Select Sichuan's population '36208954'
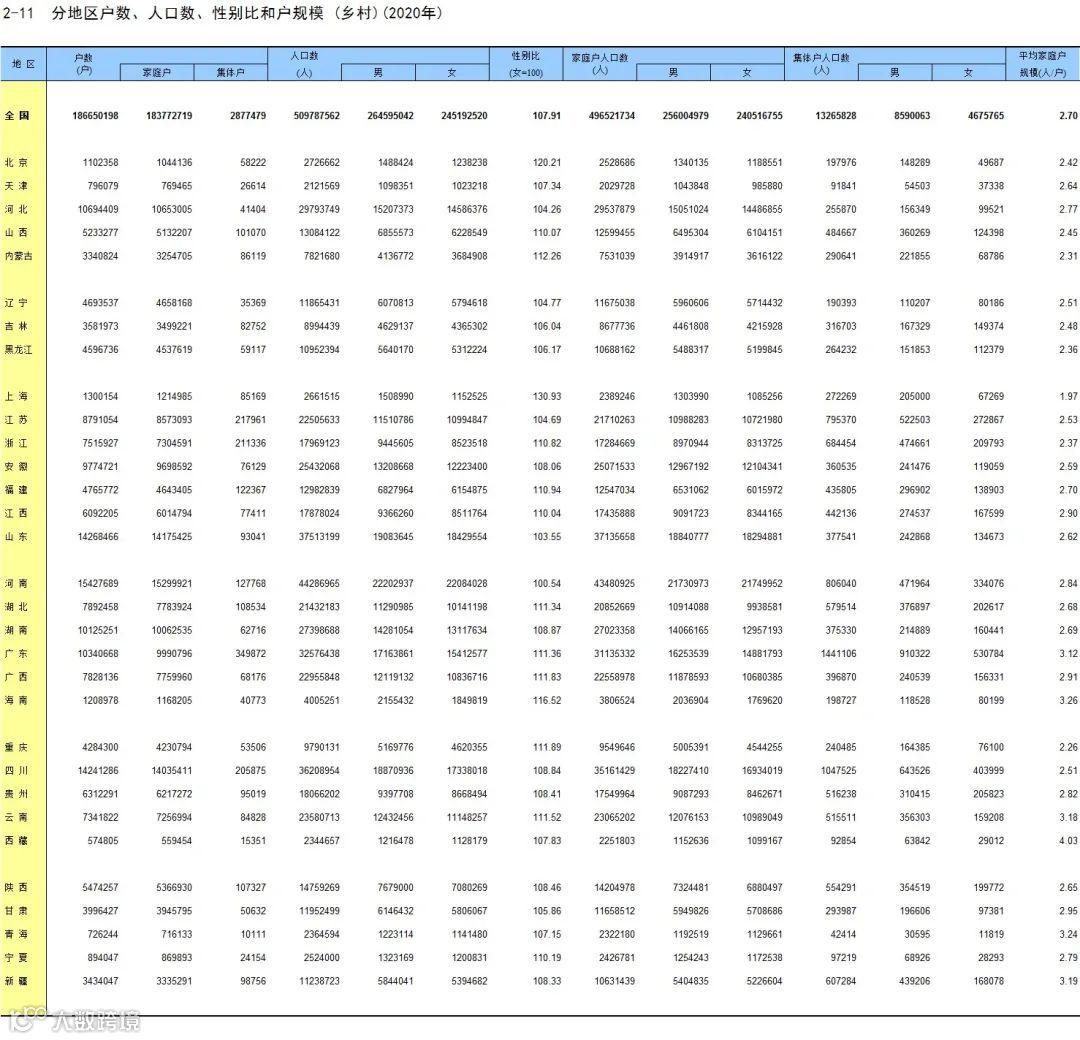This screenshot has width=1080, height=1040. point(319,771)
